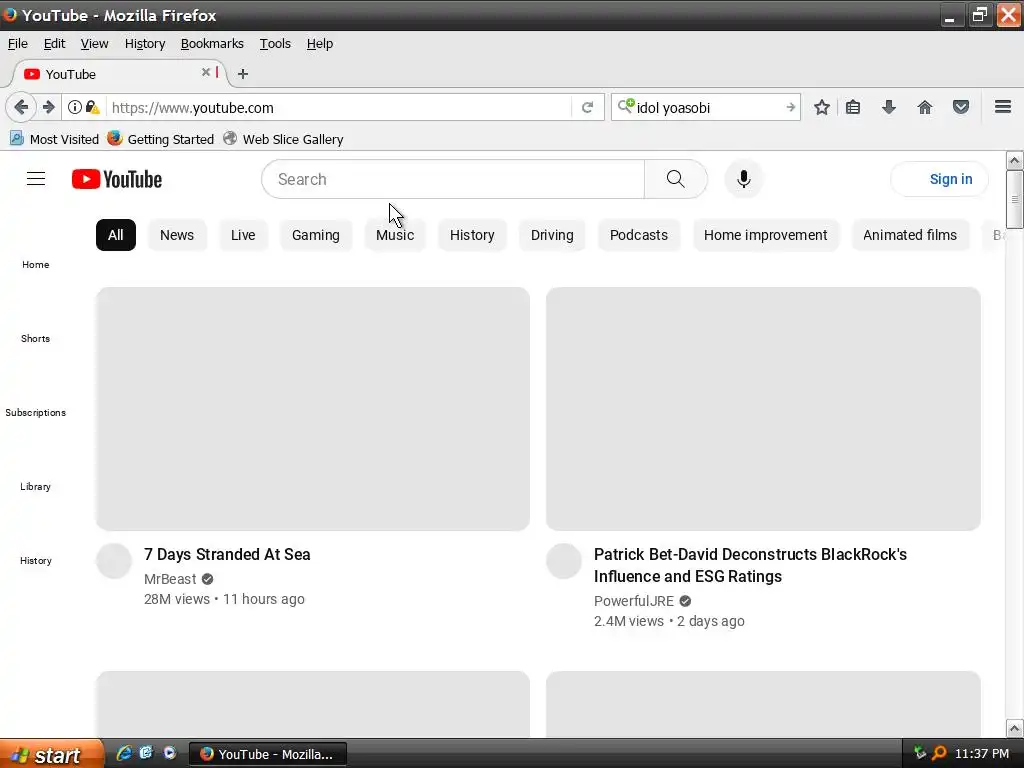Open the File menu
This screenshot has width=1024, height=768.
(x=18, y=44)
